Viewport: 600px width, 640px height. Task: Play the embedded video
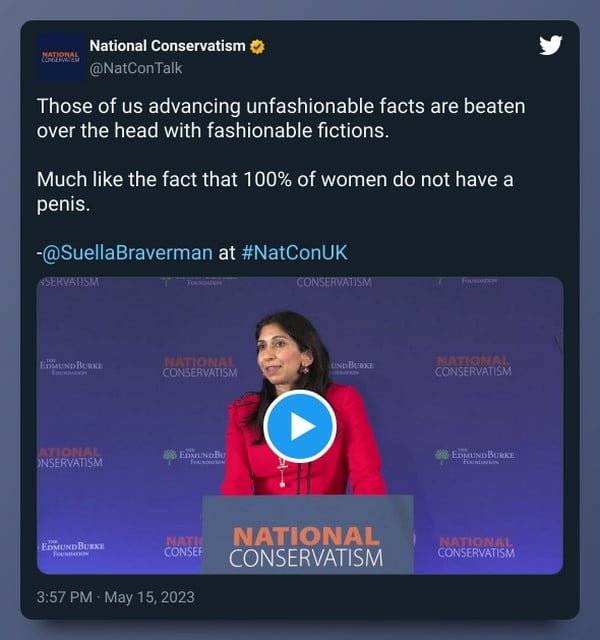pyautogui.click(x=300, y=426)
